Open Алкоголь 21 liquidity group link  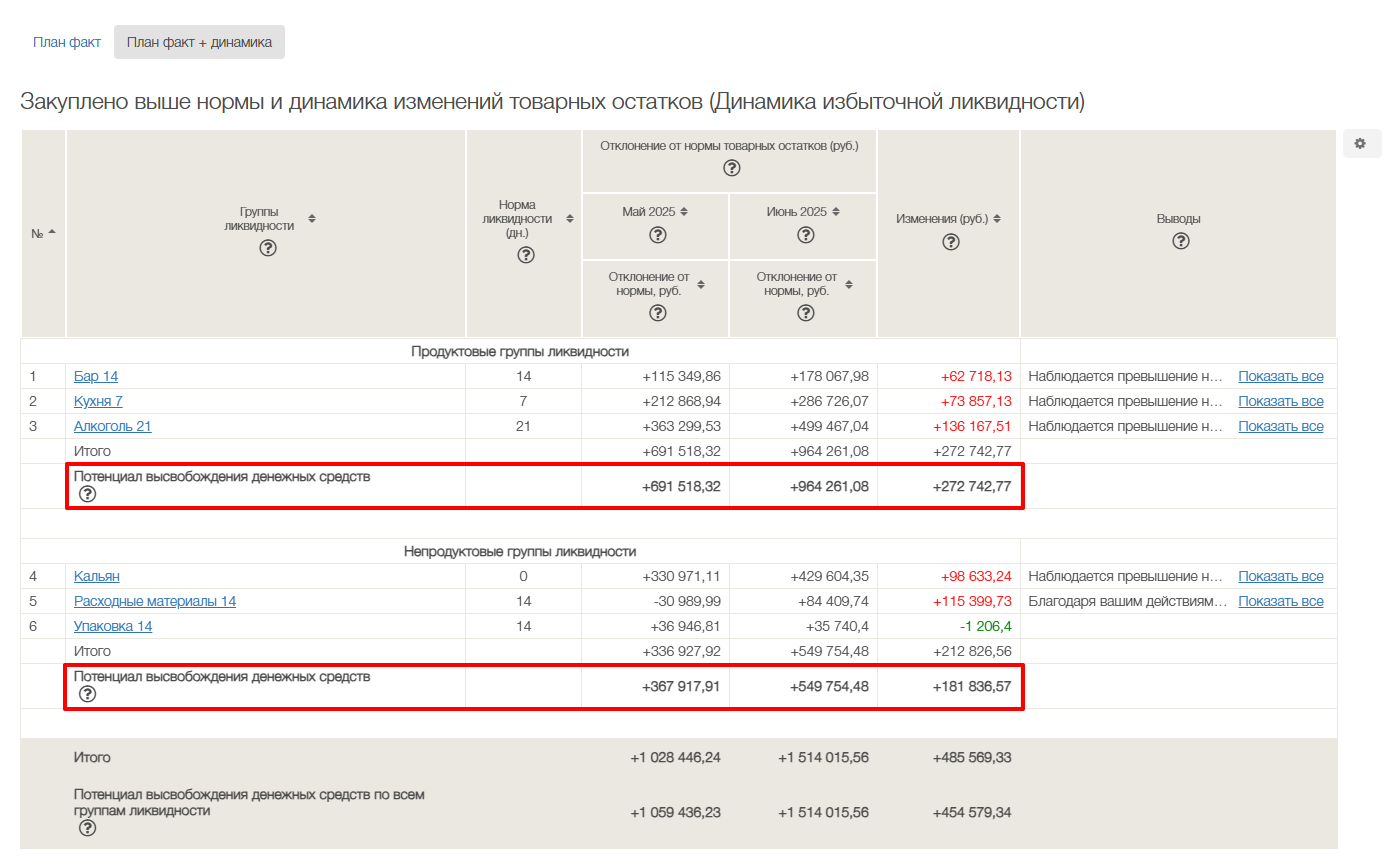pos(112,427)
